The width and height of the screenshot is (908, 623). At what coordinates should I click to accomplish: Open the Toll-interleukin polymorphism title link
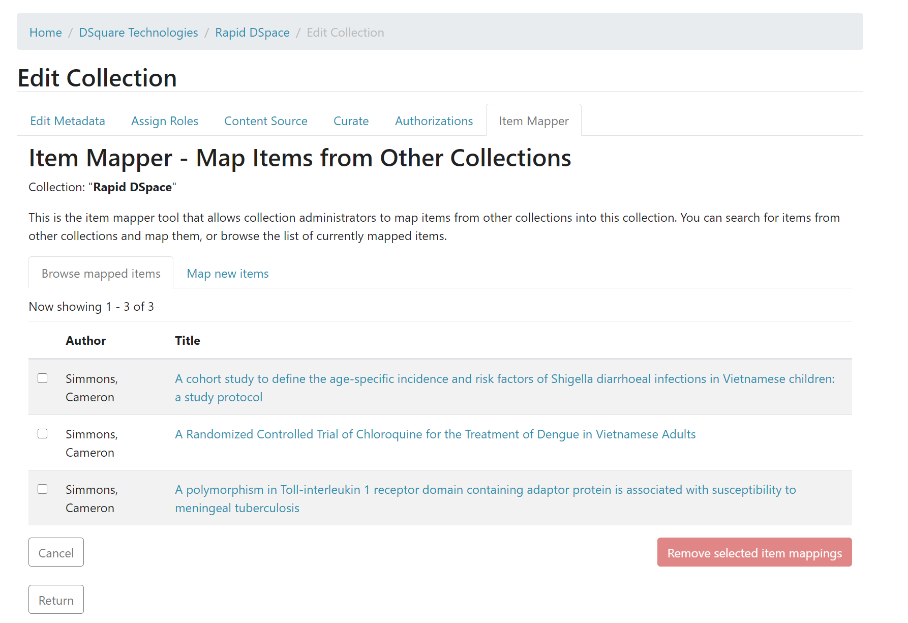click(x=485, y=490)
